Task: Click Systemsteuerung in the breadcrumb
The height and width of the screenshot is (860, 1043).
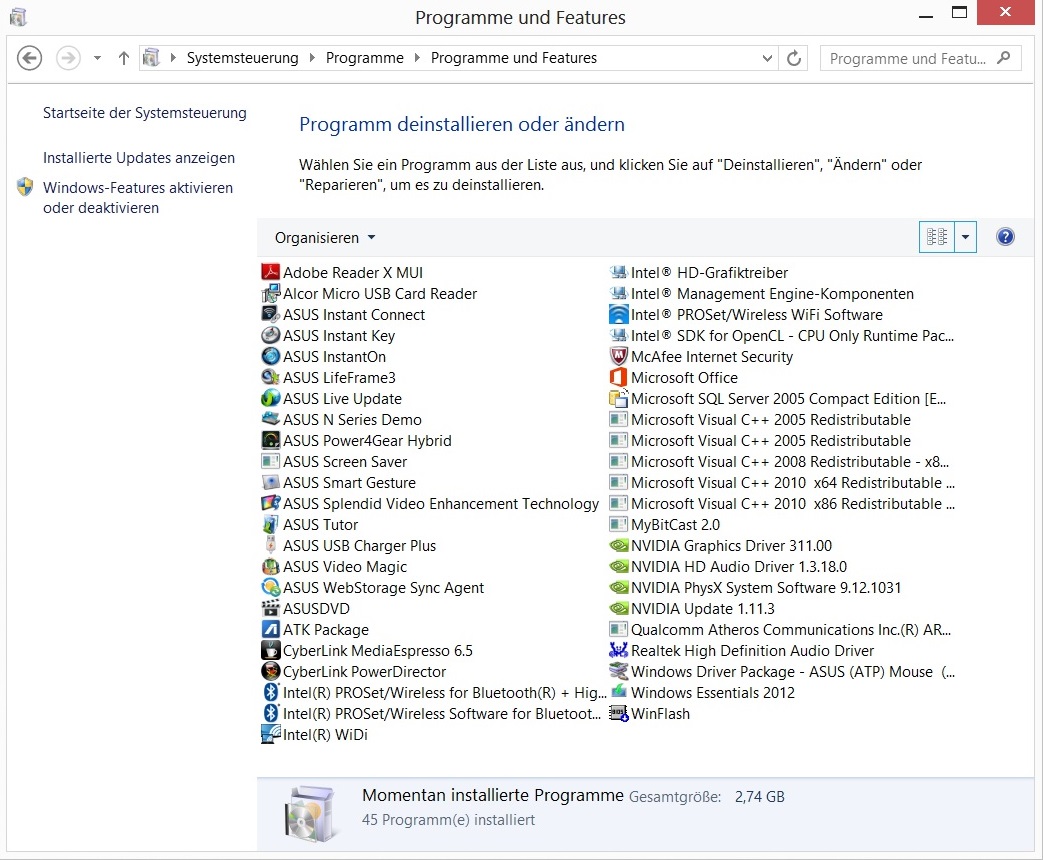Action: 242,58
